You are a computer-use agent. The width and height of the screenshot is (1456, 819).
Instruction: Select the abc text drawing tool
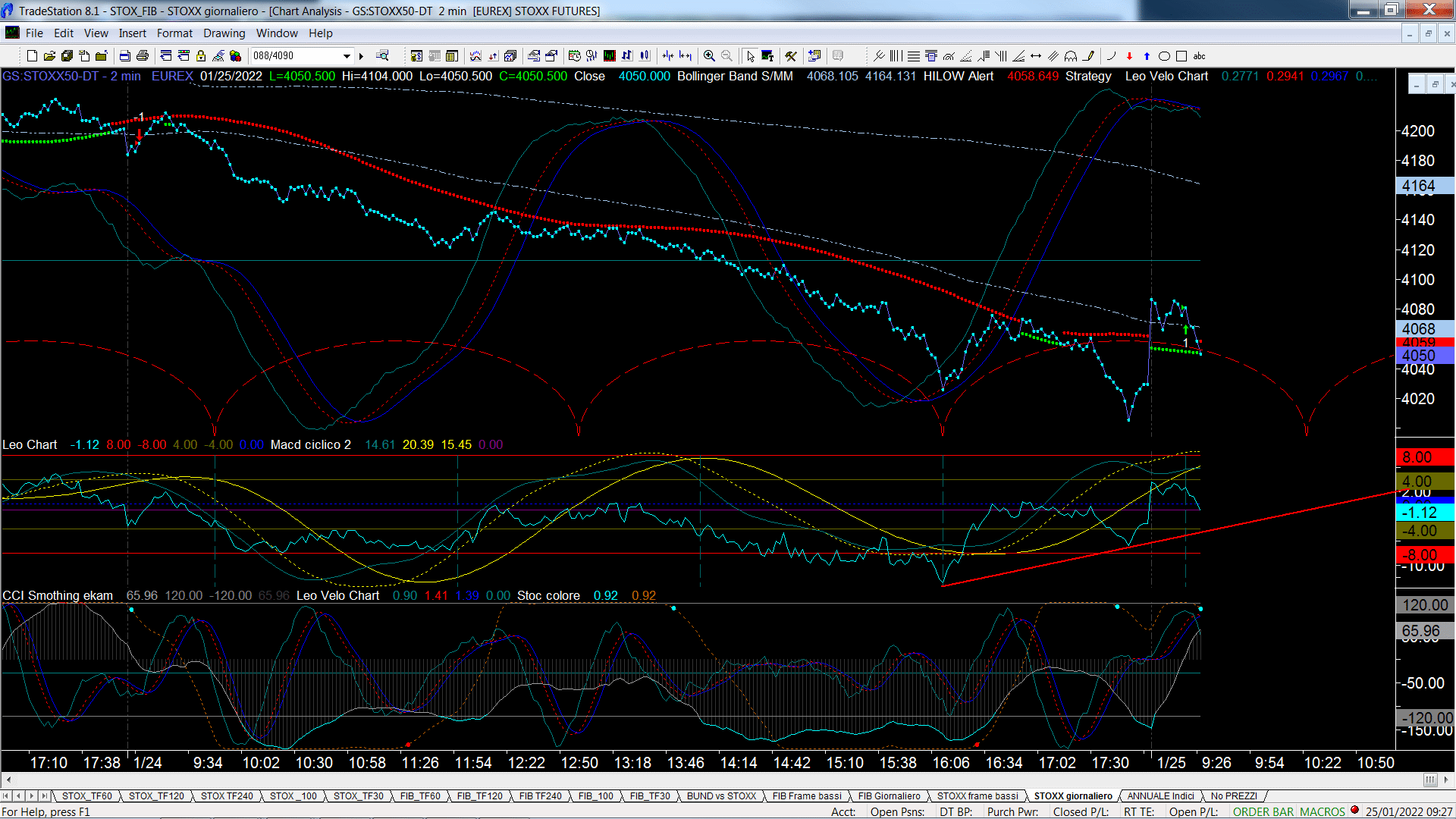[x=1199, y=56]
